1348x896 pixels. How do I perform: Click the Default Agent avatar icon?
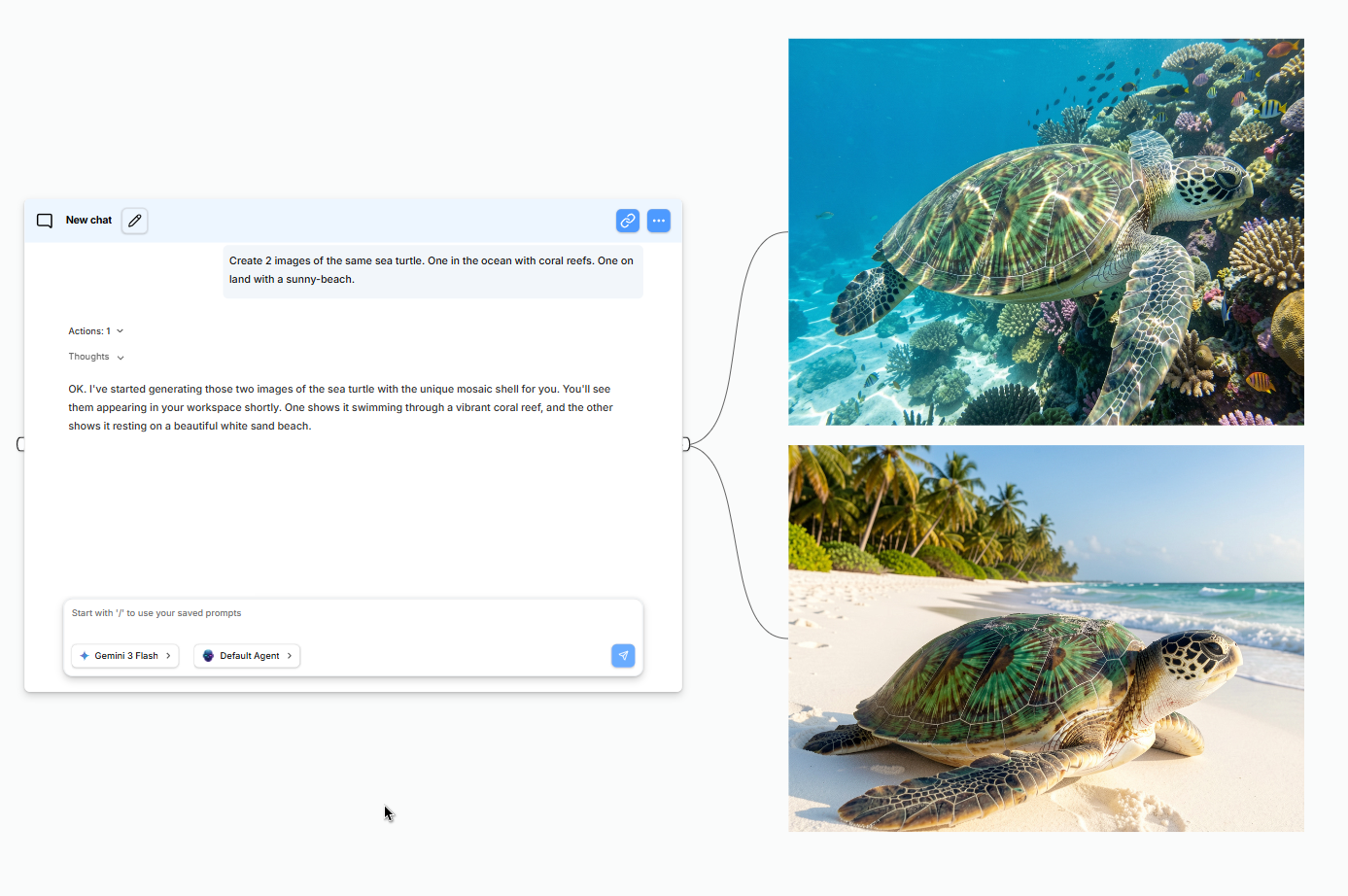click(x=207, y=656)
